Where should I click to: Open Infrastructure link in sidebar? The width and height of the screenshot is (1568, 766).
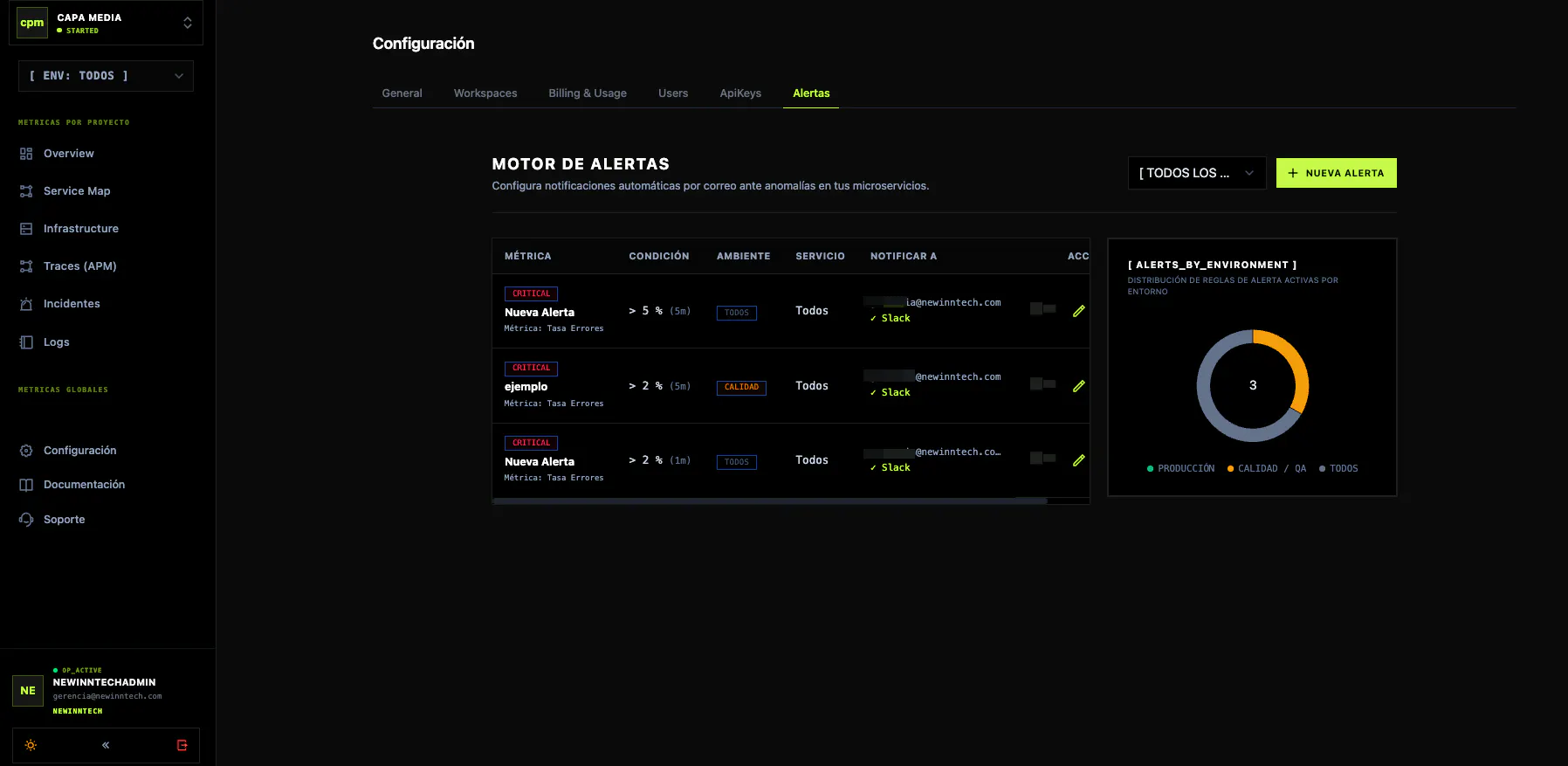81,229
